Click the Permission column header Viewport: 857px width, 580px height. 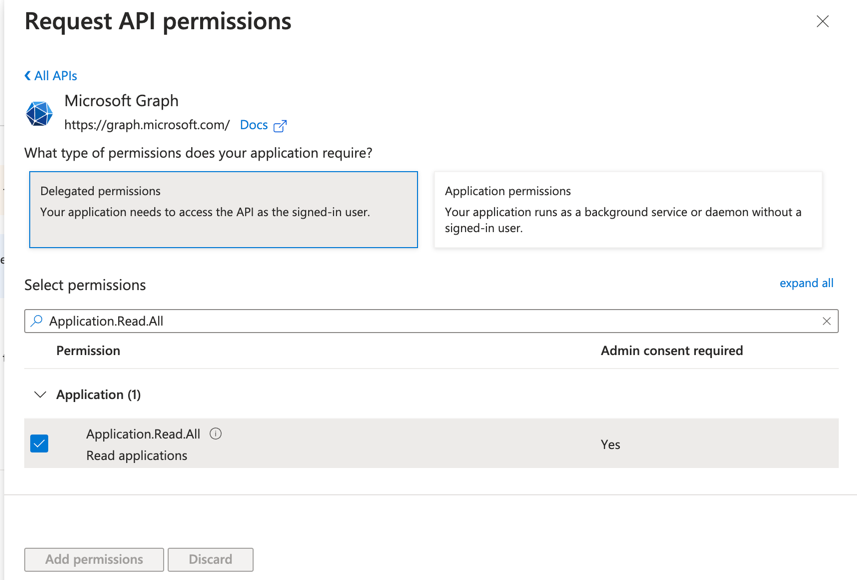coord(88,351)
